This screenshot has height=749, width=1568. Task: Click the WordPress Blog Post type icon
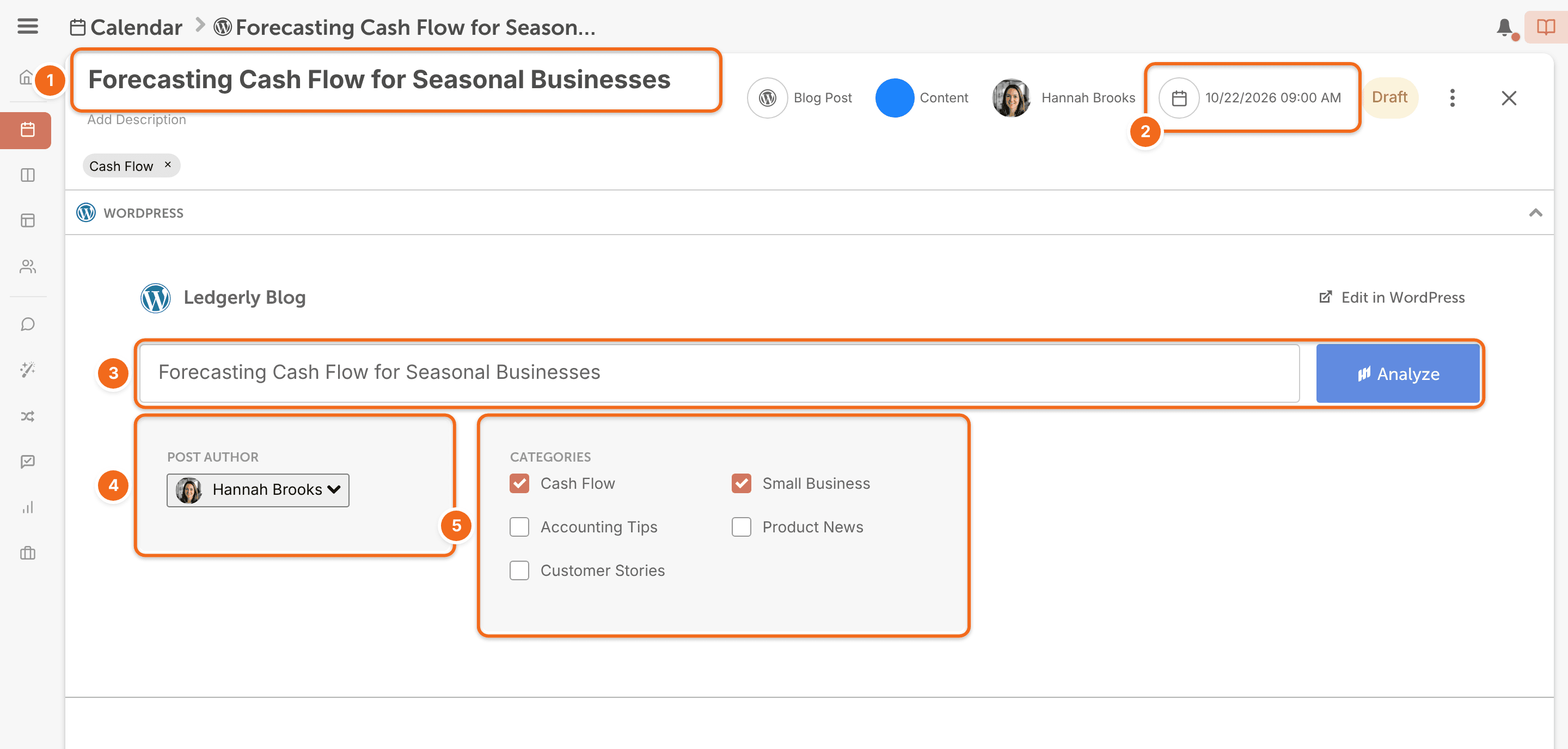coord(768,98)
